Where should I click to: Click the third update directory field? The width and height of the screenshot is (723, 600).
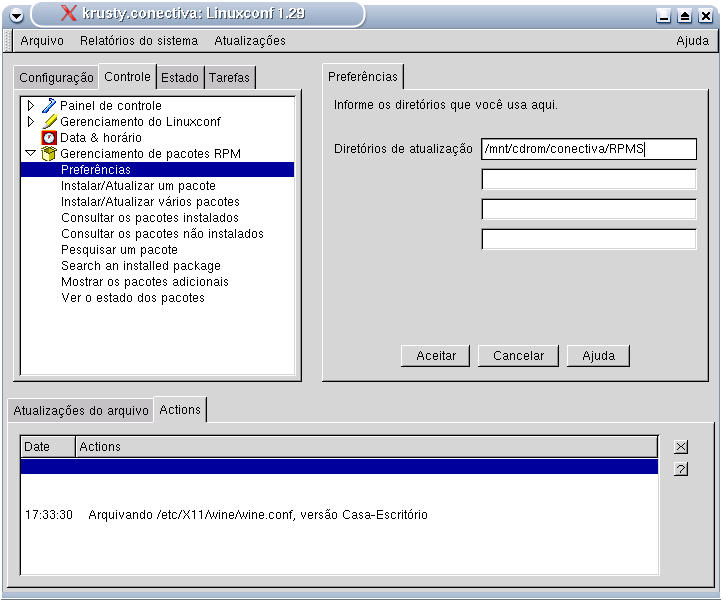[589, 209]
